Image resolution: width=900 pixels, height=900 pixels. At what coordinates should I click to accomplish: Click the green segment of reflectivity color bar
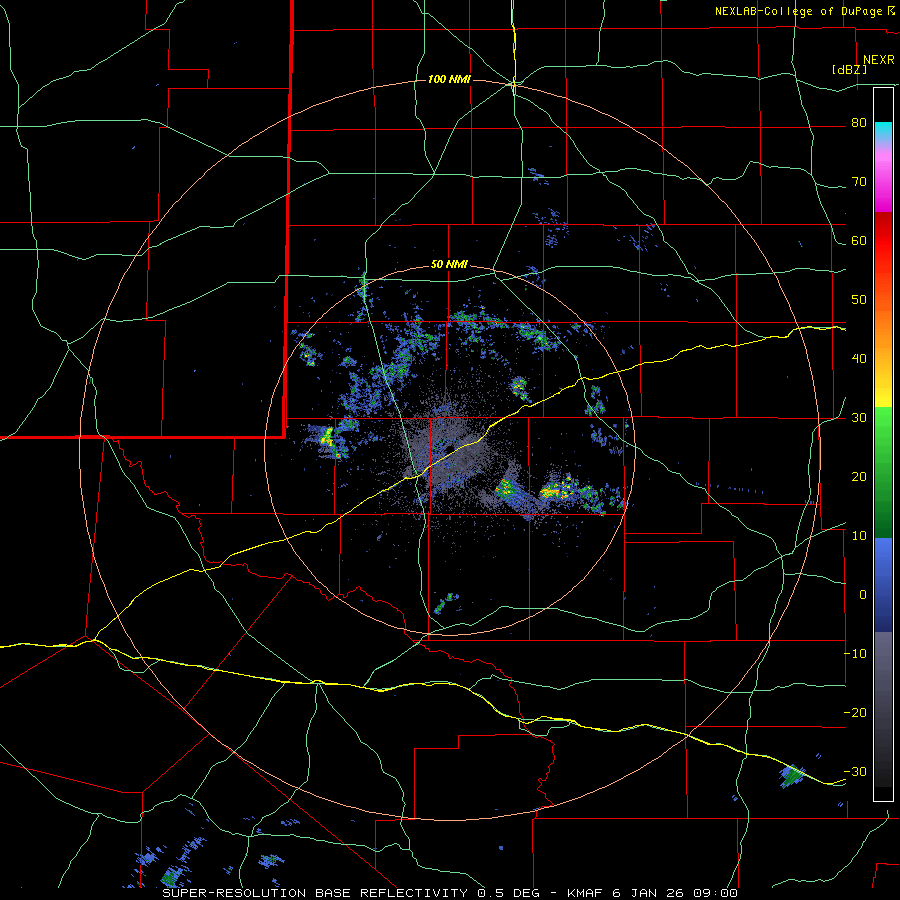(883, 472)
